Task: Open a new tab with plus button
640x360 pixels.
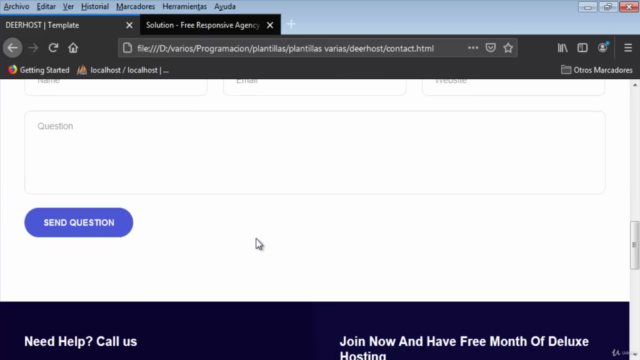Action: (x=291, y=24)
